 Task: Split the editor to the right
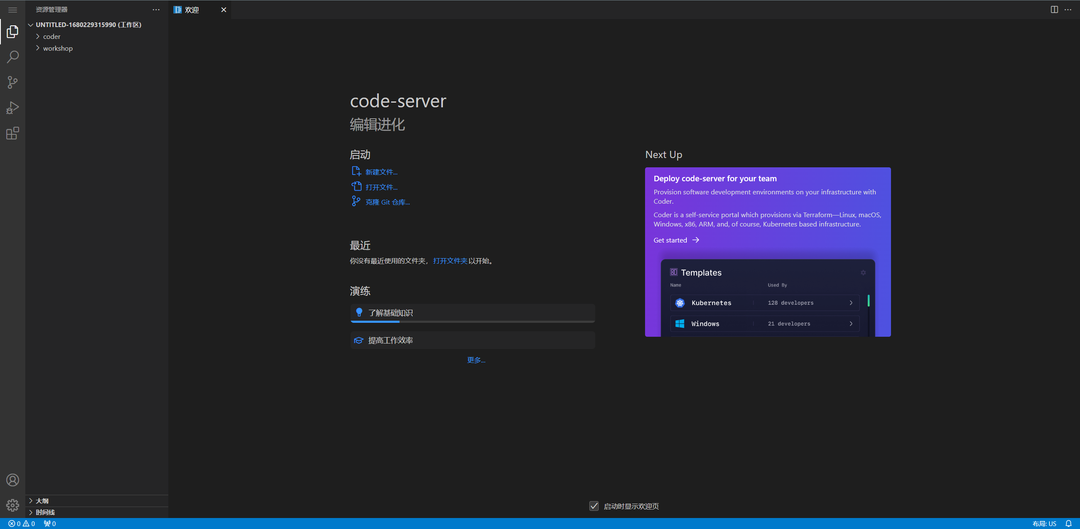click(1054, 10)
